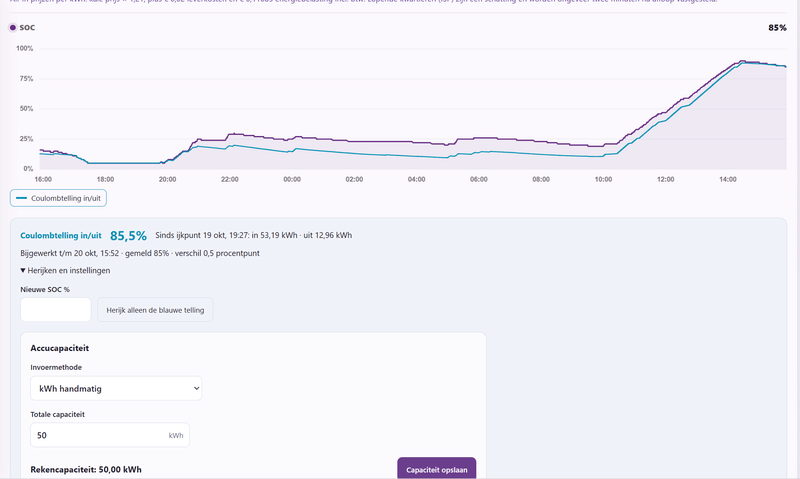Click the Rekencapaciteit: 50,00 kWh text
This screenshot has width=800, height=479.
coord(86,469)
